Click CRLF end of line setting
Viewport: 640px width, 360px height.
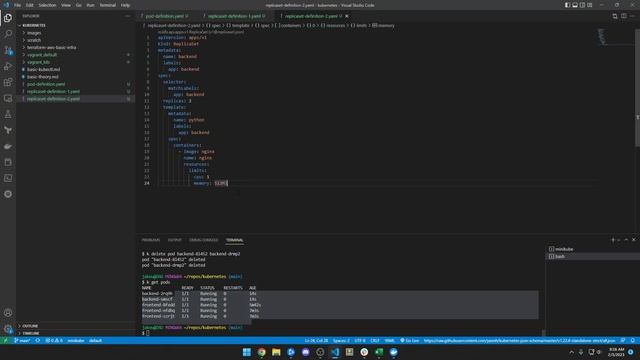[375, 340]
